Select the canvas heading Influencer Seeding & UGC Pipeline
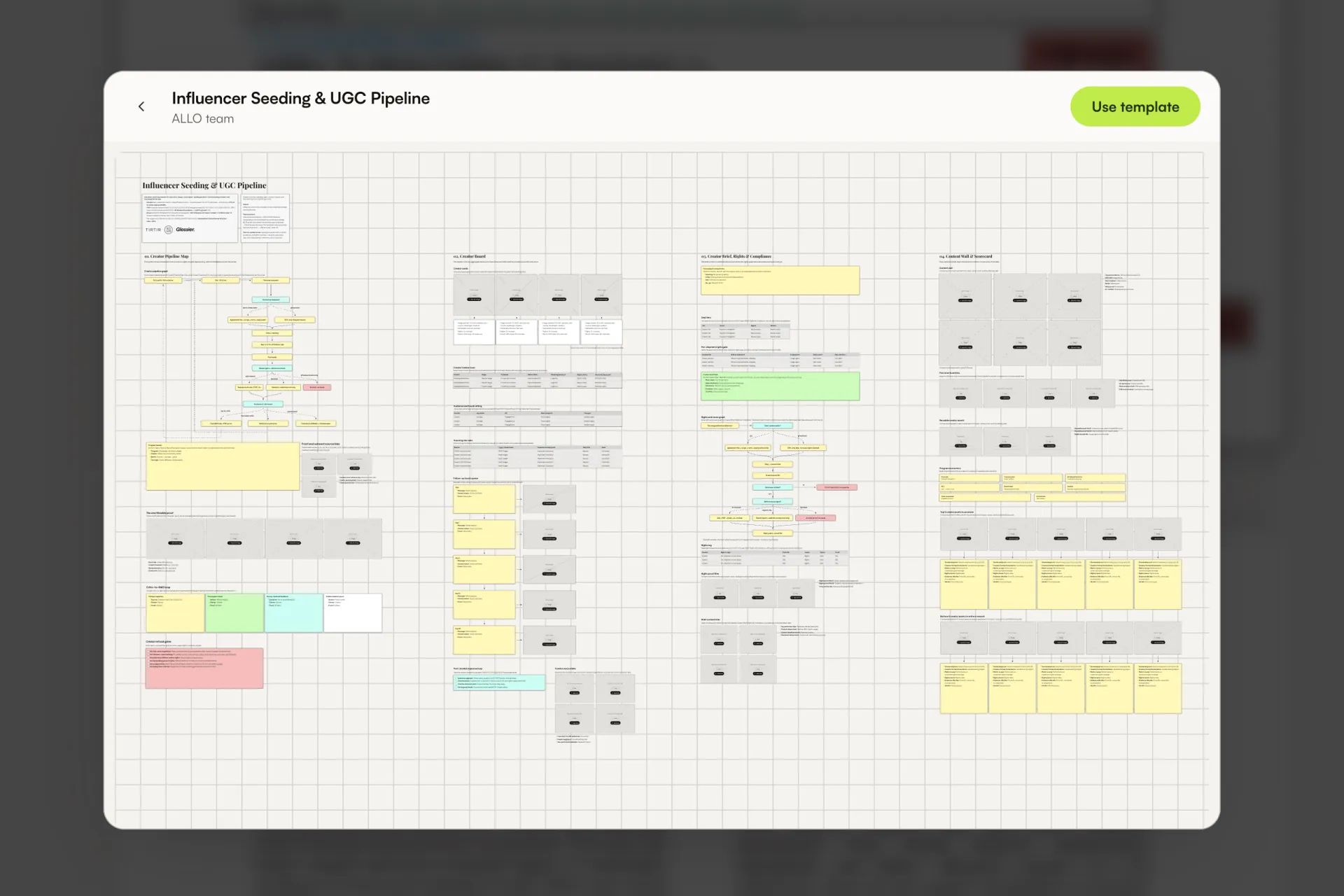The image size is (1344, 896). coord(204,185)
